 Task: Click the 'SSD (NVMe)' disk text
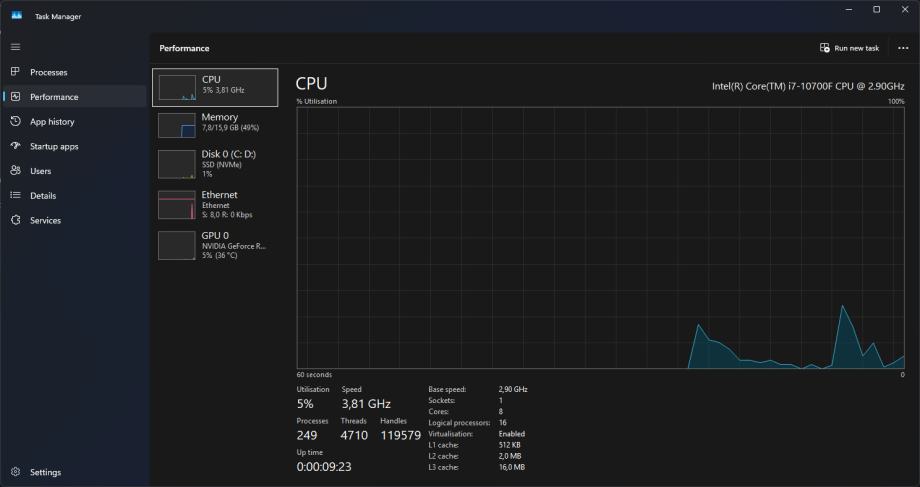pos(221,165)
